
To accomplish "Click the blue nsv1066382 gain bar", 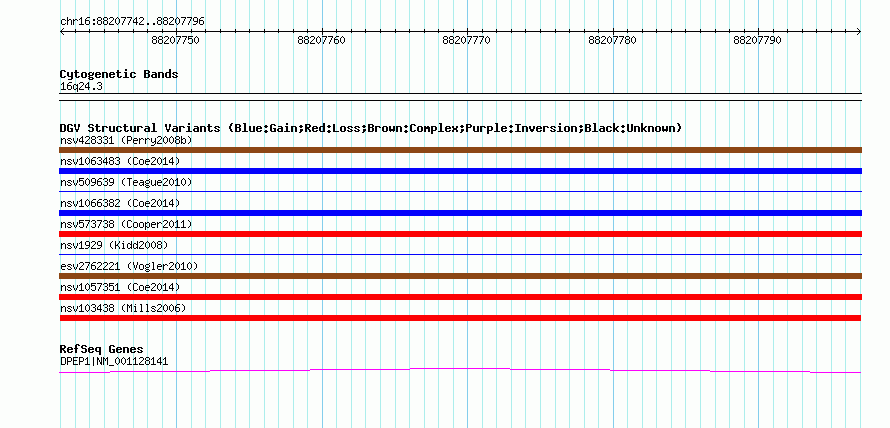I will (x=460, y=213).
